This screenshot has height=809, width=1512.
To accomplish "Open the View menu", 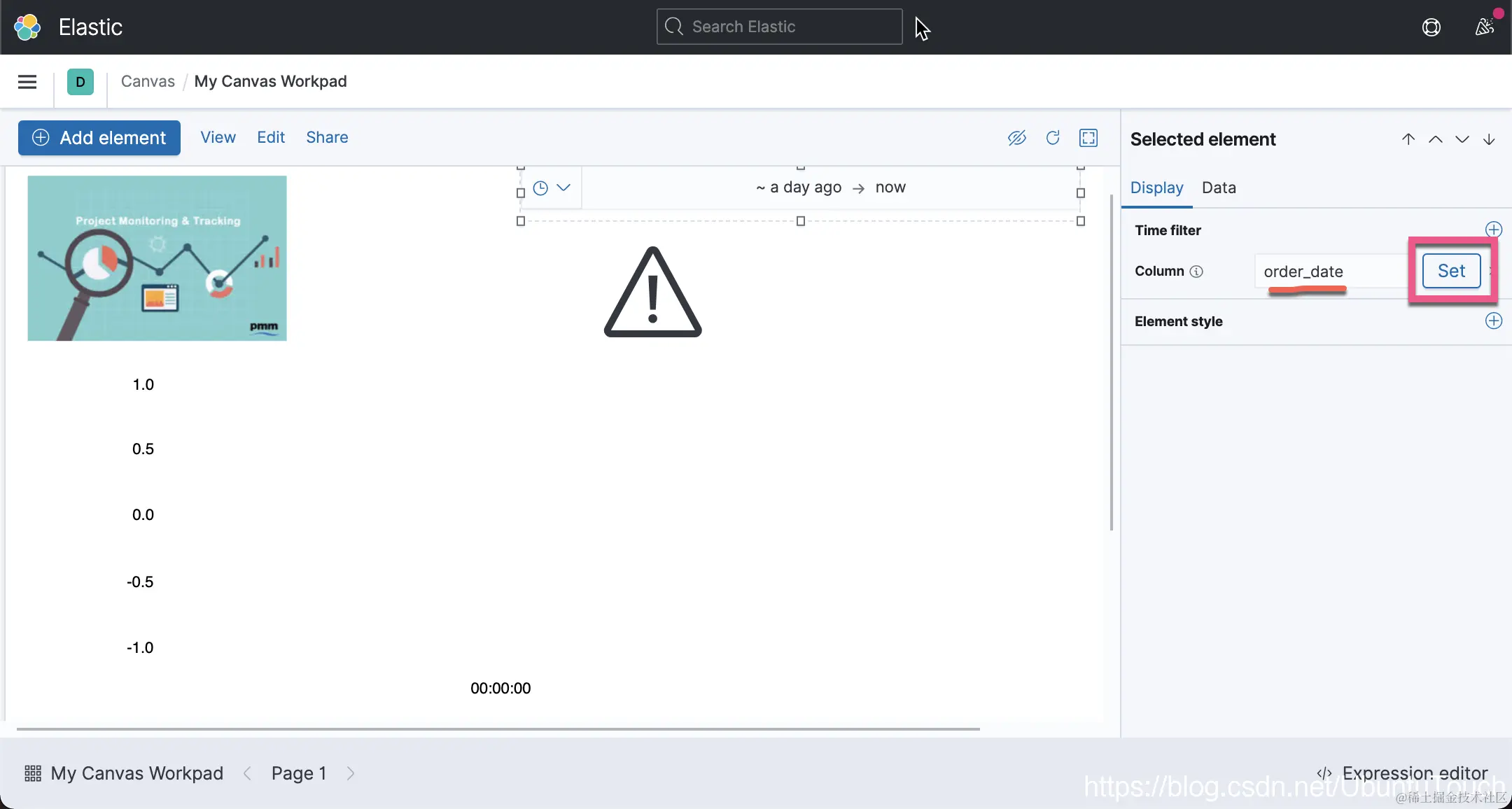I will coord(218,137).
